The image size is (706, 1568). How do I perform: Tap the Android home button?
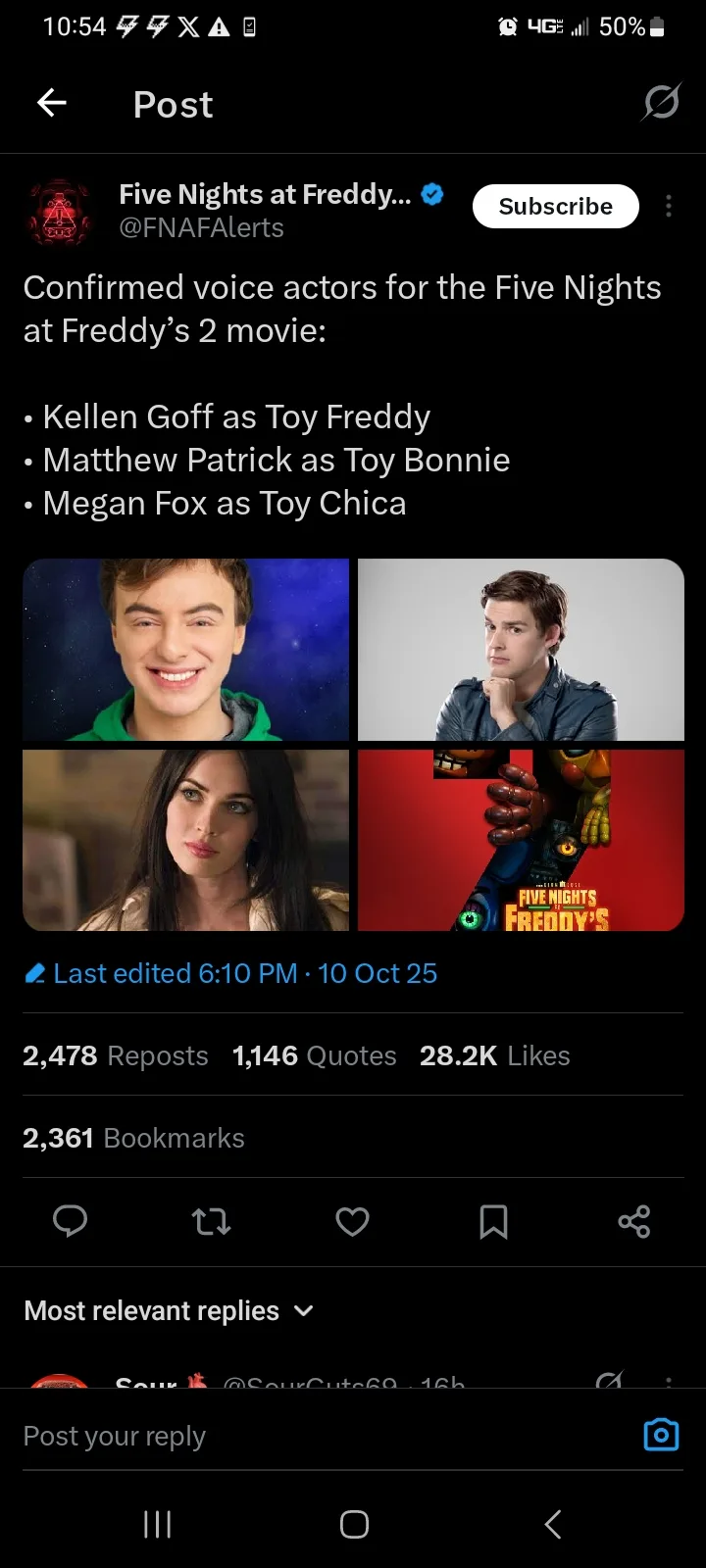pyautogui.click(x=354, y=1524)
